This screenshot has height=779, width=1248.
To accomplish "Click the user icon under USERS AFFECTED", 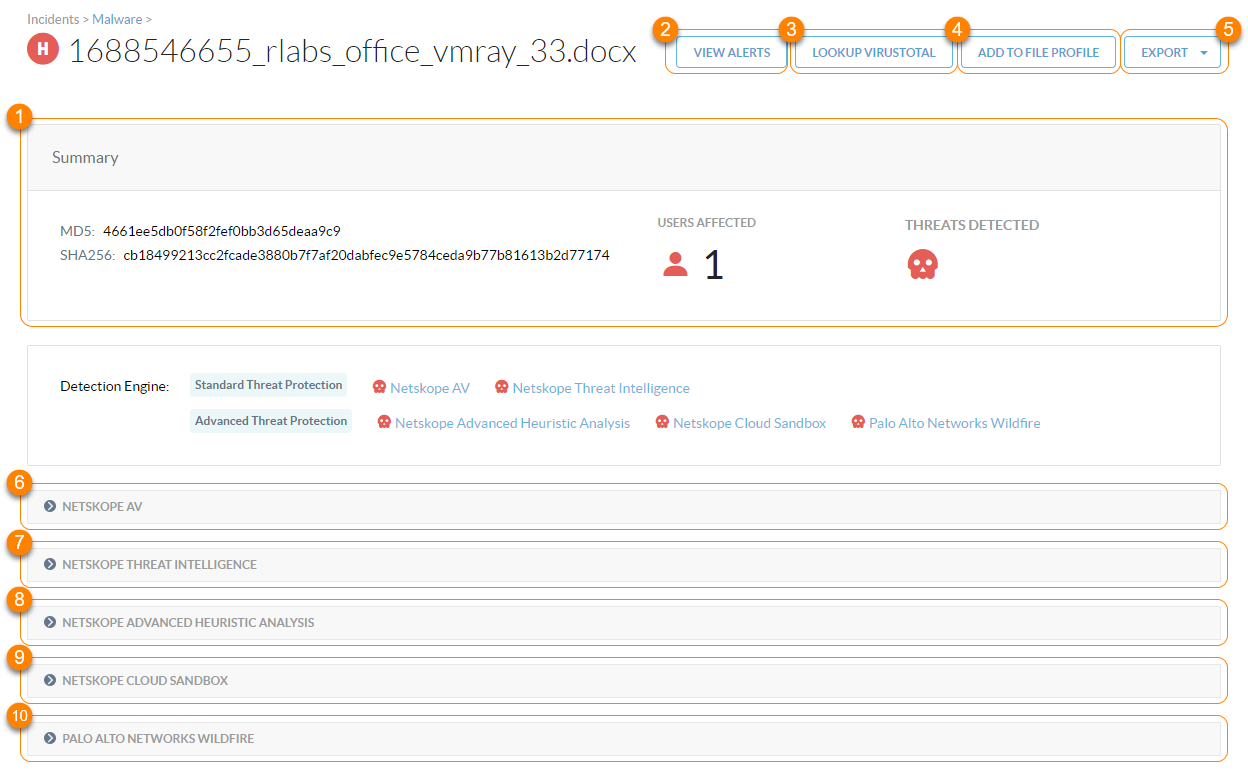I will 675,265.
